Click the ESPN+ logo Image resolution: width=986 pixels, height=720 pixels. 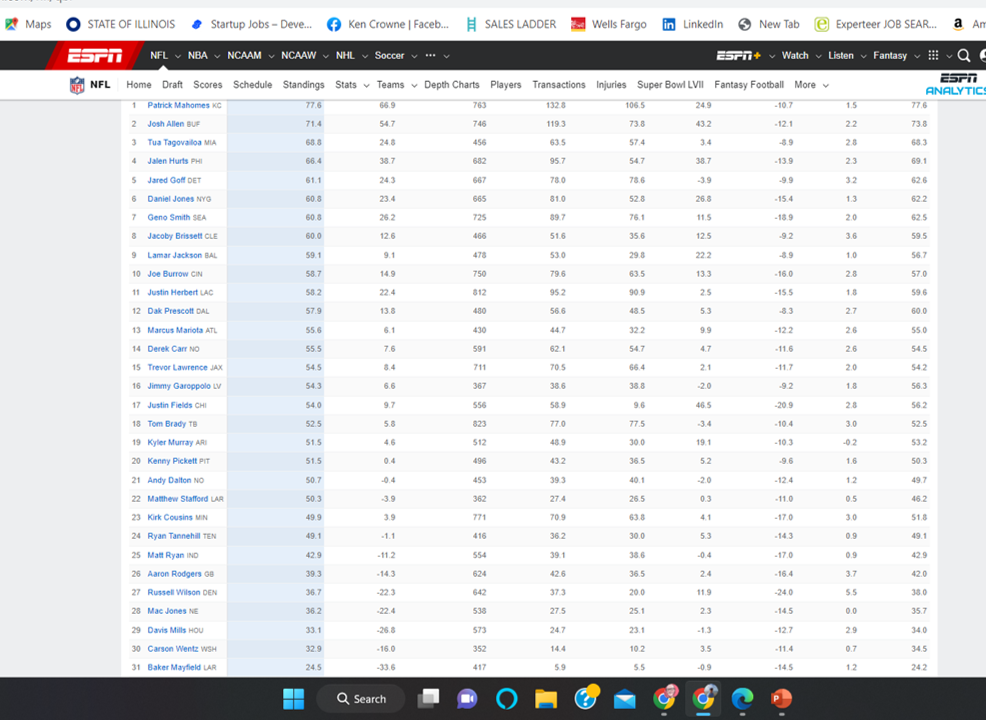tap(739, 55)
